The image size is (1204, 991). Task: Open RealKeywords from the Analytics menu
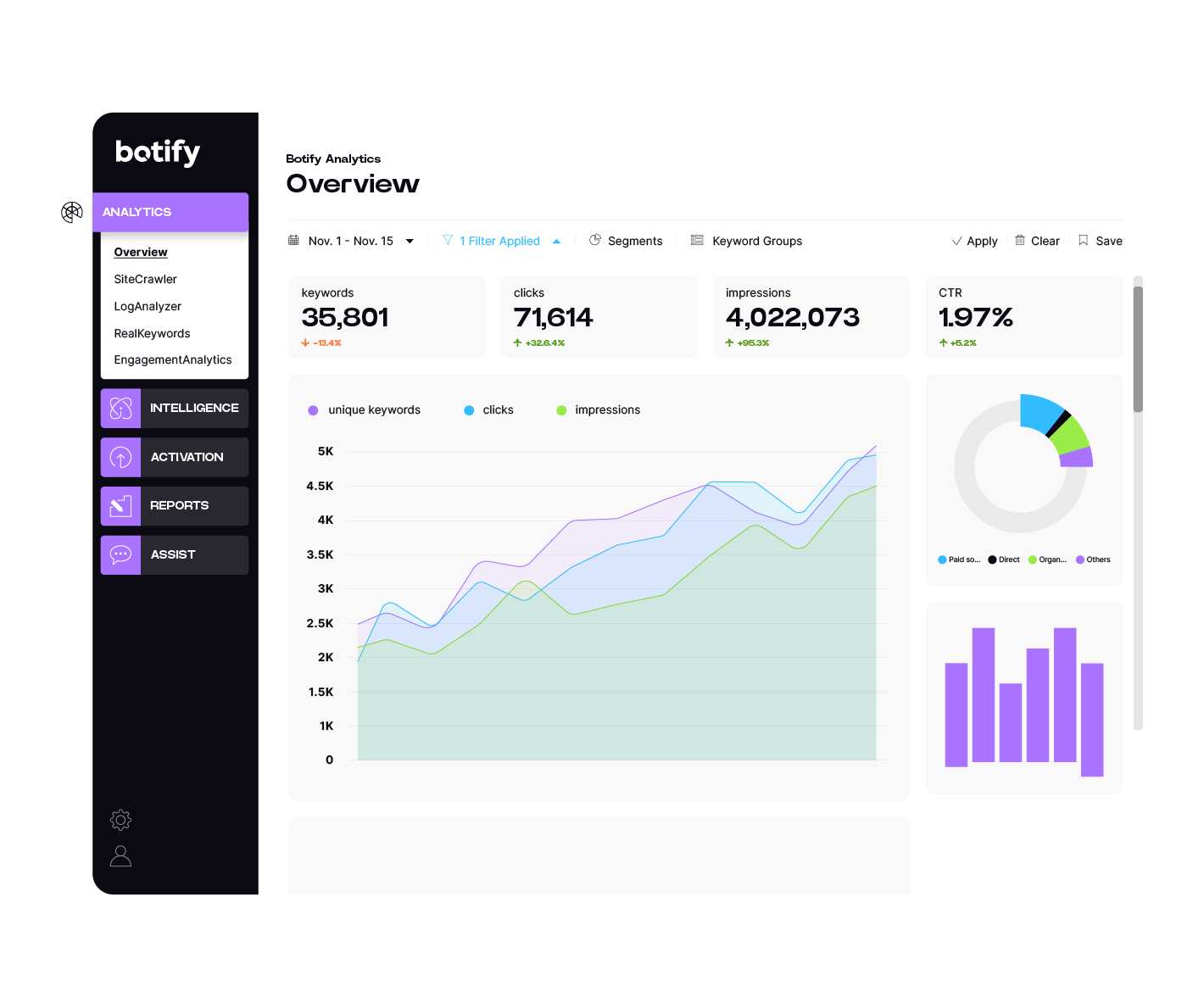click(x=153, y=333)
